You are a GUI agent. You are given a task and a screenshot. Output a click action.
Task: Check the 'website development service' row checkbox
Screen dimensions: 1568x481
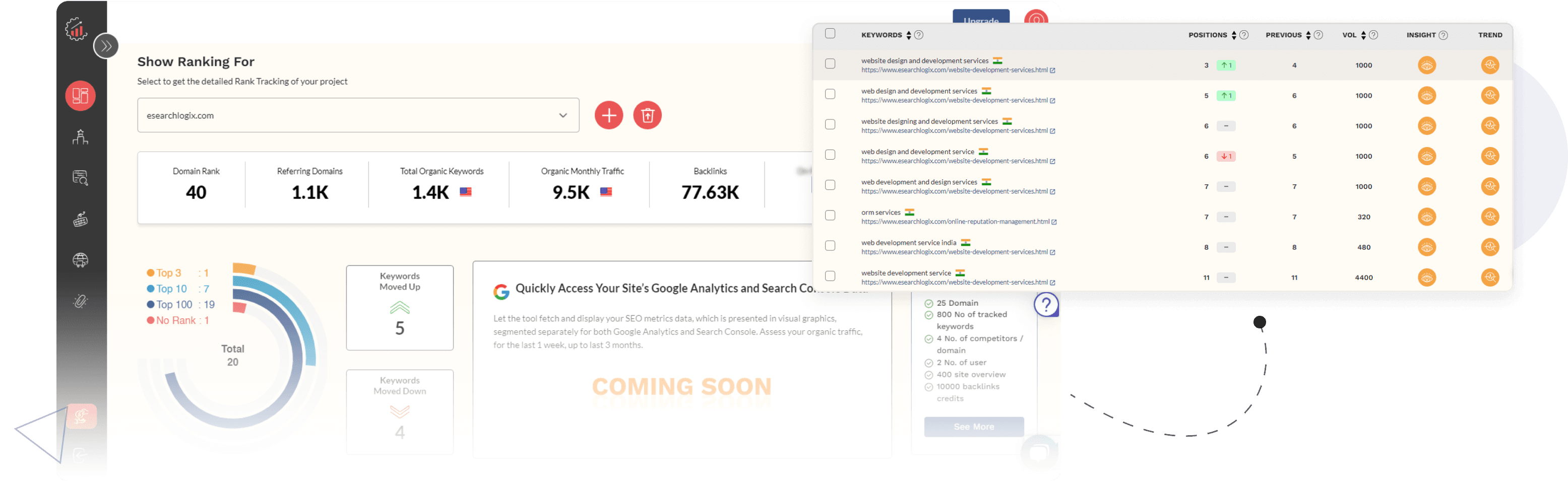pyautogui.click(x=830, y=276)
